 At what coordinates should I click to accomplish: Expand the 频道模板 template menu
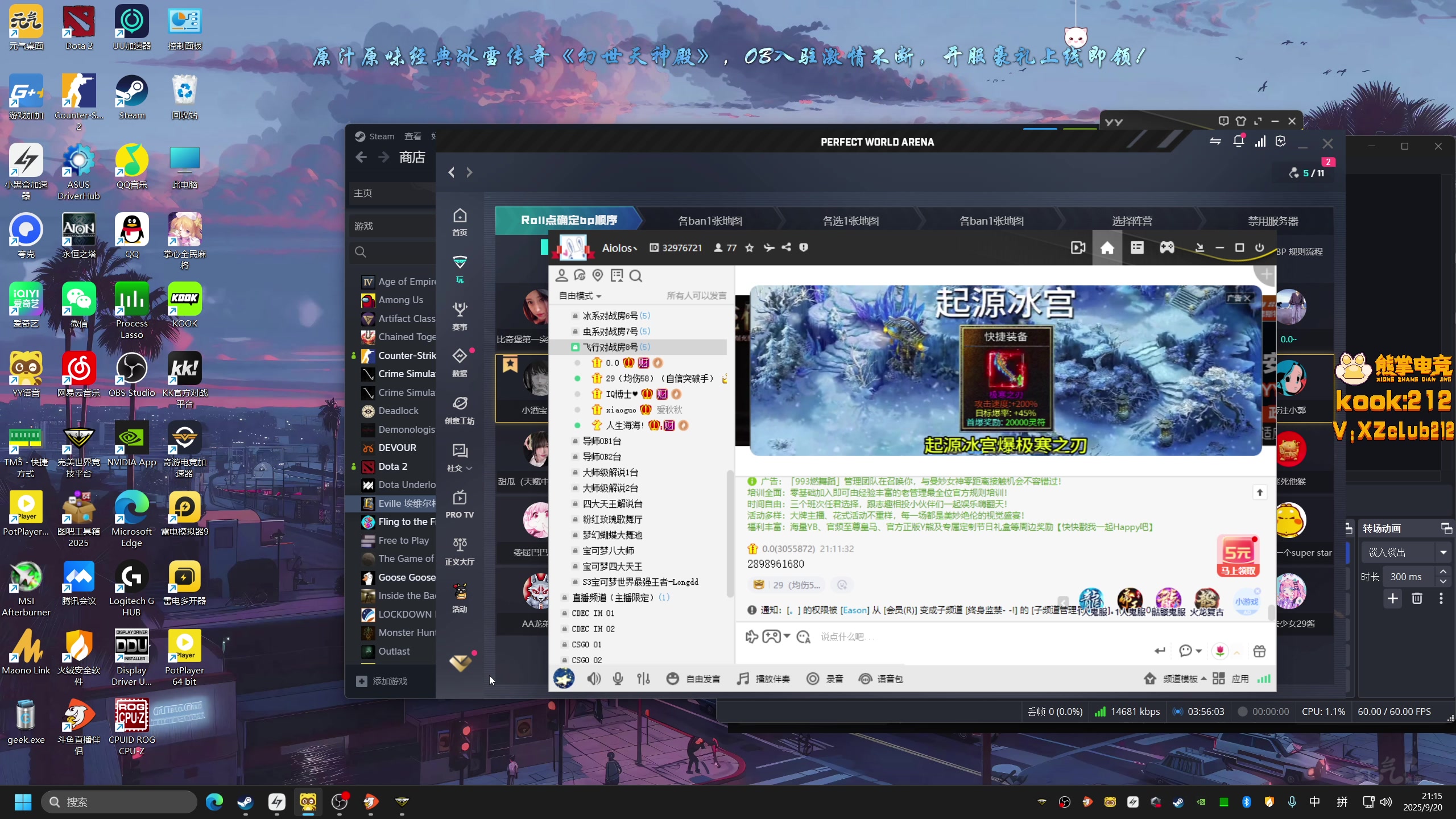[1185, 679]
